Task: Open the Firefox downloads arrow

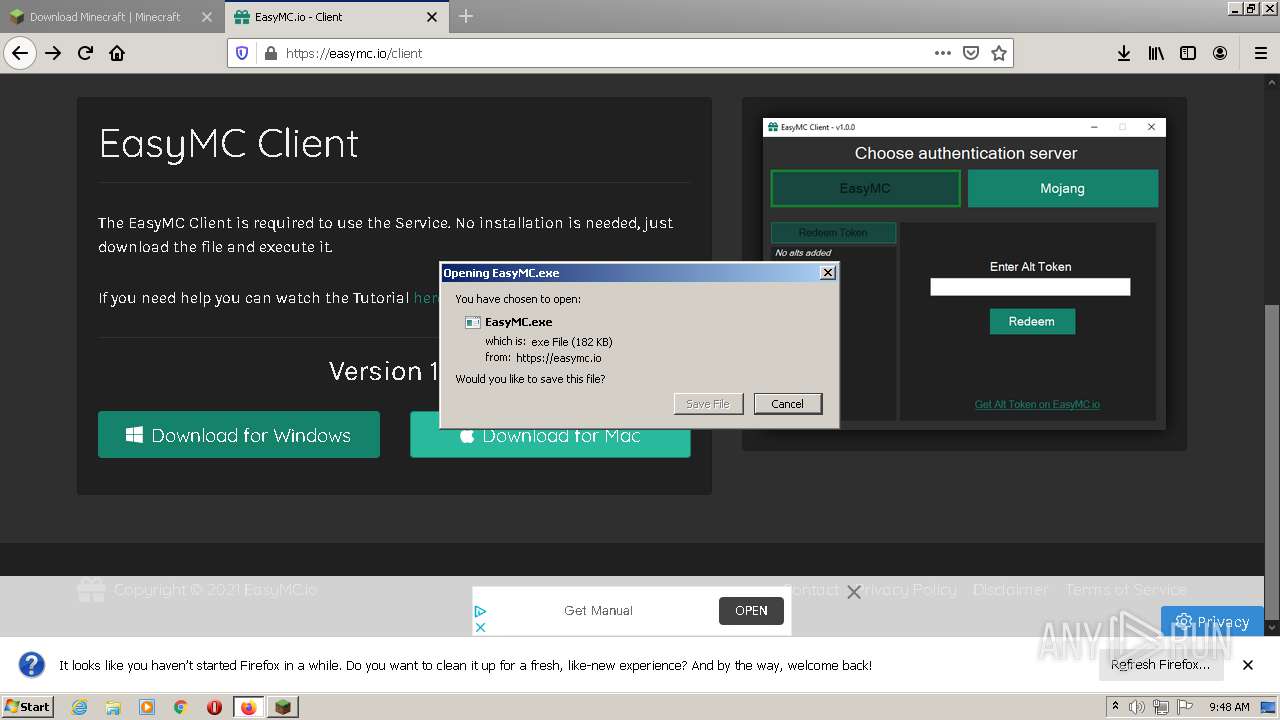Action: point(1124,53)
